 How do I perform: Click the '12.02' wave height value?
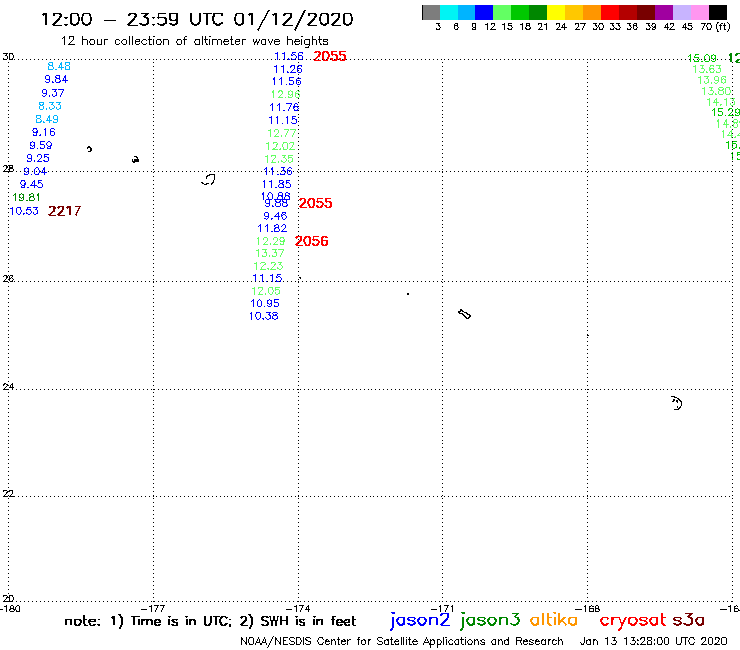click(x=280, y=146)
